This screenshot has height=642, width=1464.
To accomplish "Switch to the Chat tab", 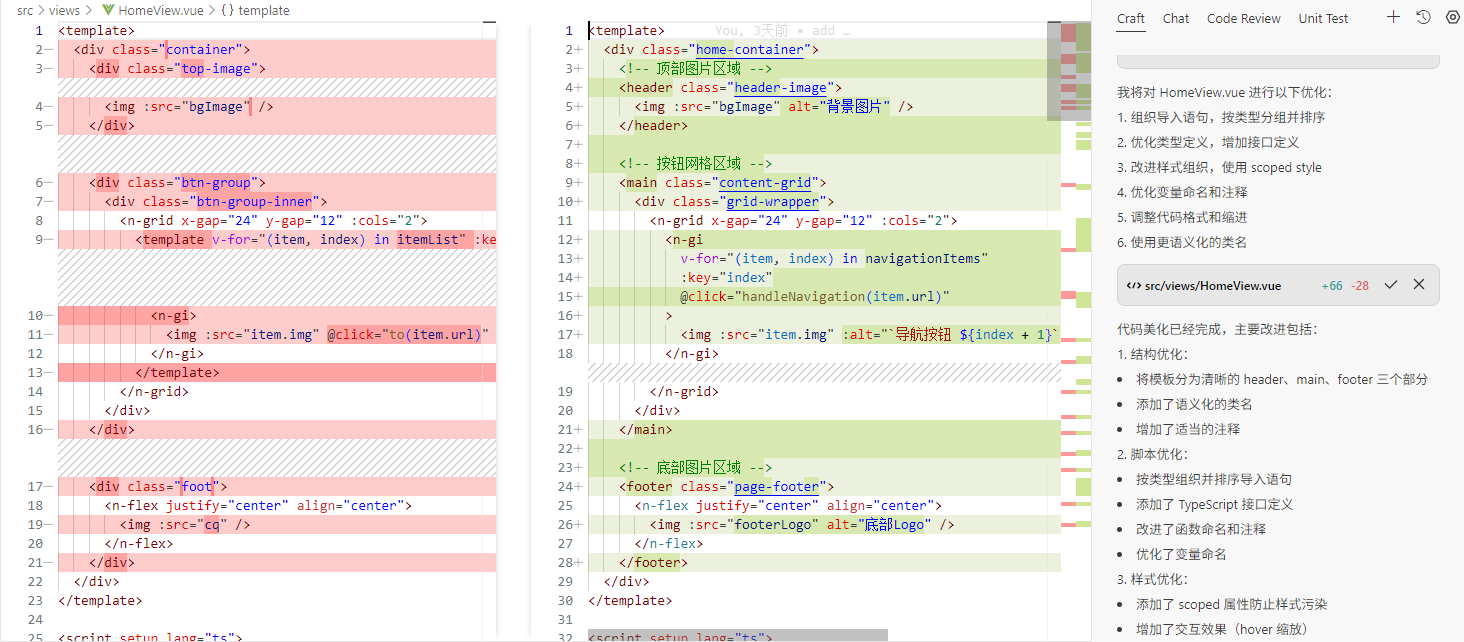I will coord(1176,18).
